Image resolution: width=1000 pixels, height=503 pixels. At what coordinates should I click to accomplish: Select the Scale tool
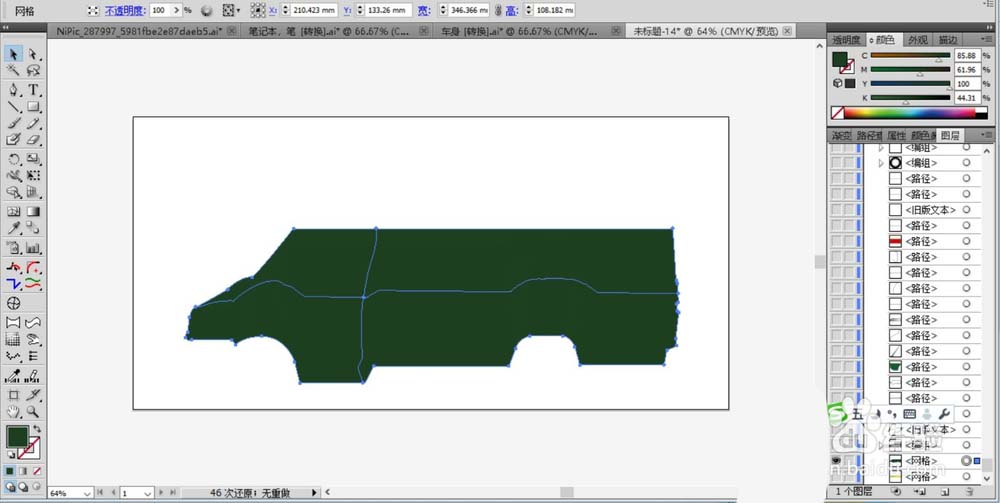[33, 159]
